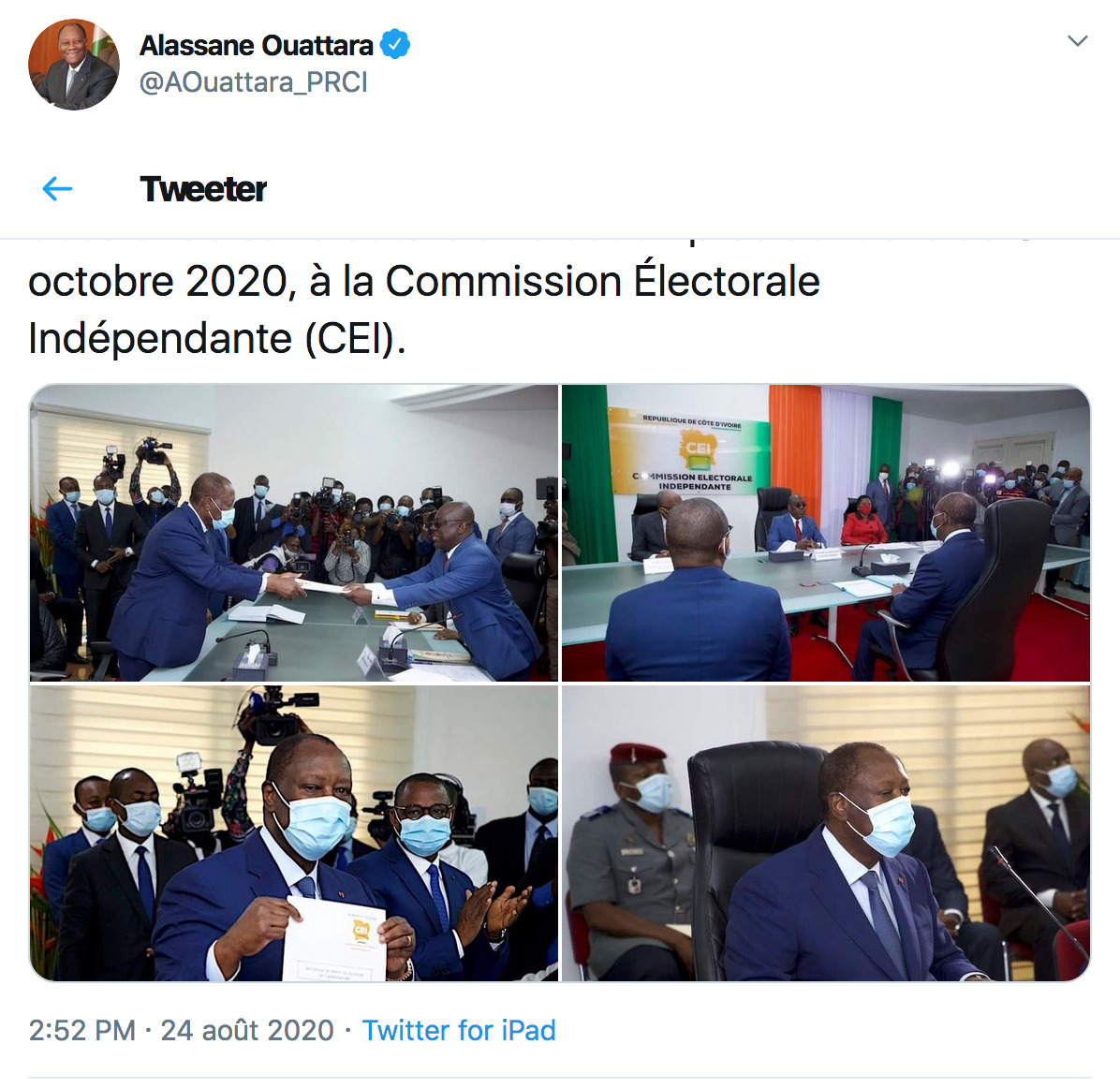Screen dimensions: 1120x1088
Task: Open the tweet options chevron menu
Action: pos(1077,40)
